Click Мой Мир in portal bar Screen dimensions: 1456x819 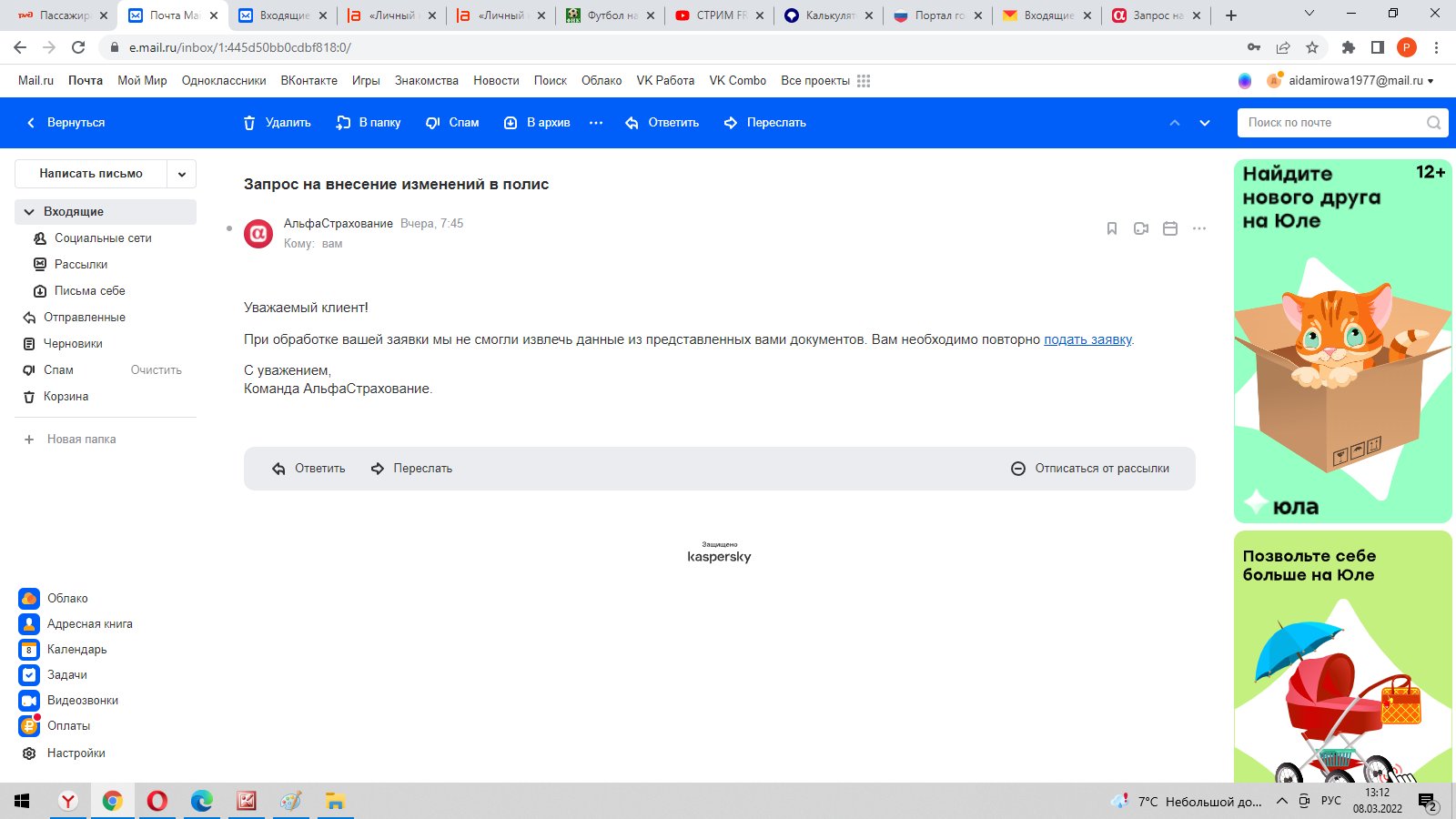click(x=142, y=81)
